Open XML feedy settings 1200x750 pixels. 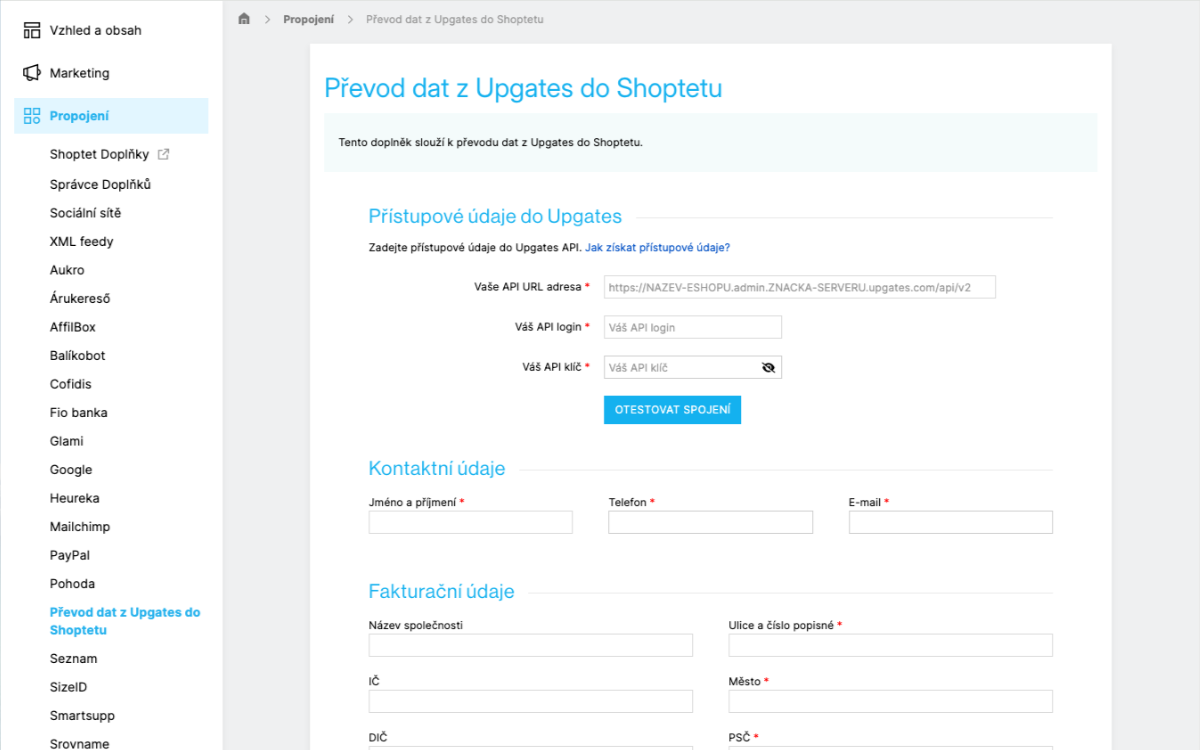(x=82, y=241)
